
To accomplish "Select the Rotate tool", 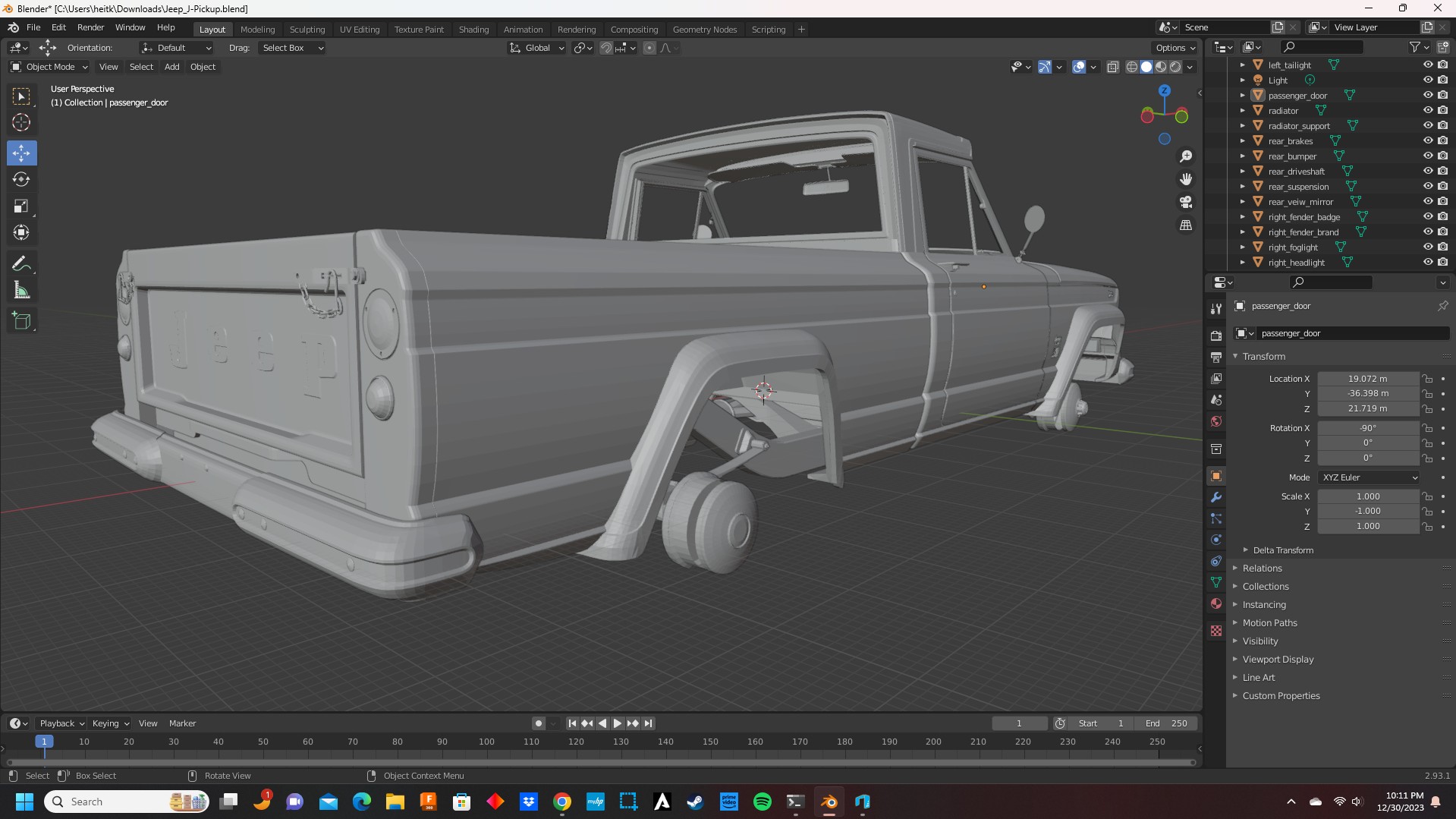I will pyautogui.click(x=21, y=180).
